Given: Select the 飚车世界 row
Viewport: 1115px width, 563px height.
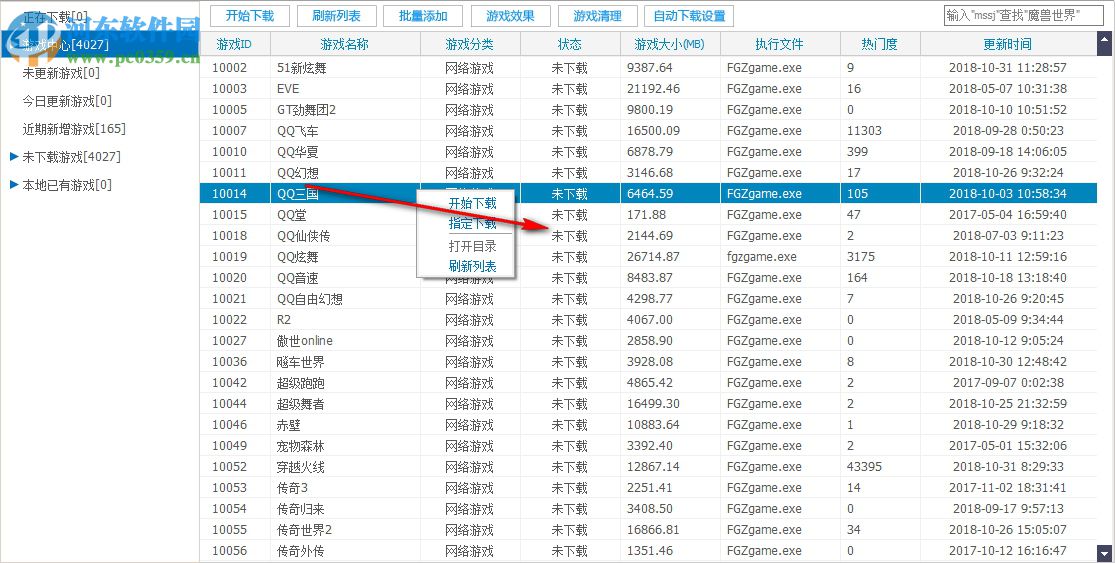Looking at the screenshot, I should [648, 362].
